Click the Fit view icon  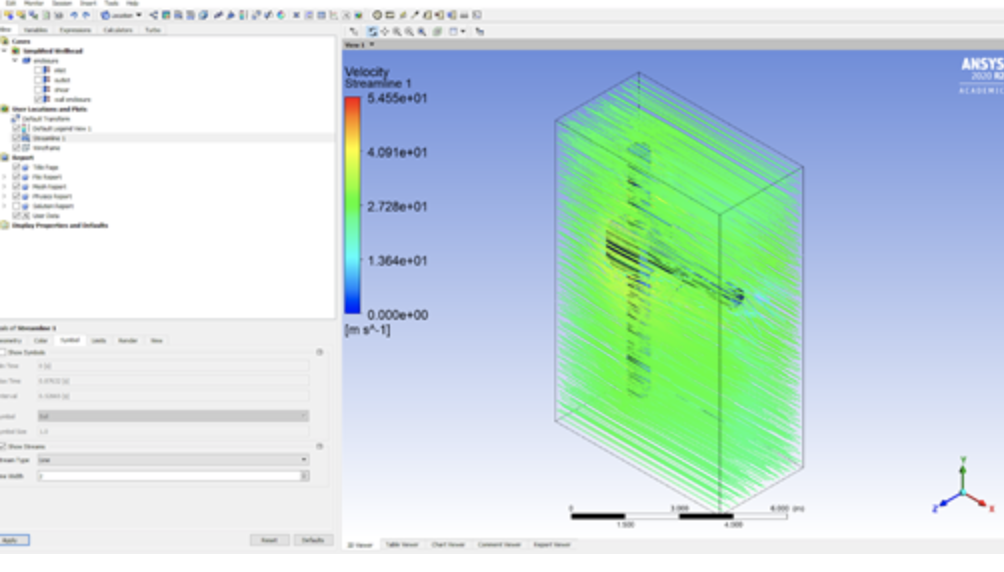pos(421,31)
